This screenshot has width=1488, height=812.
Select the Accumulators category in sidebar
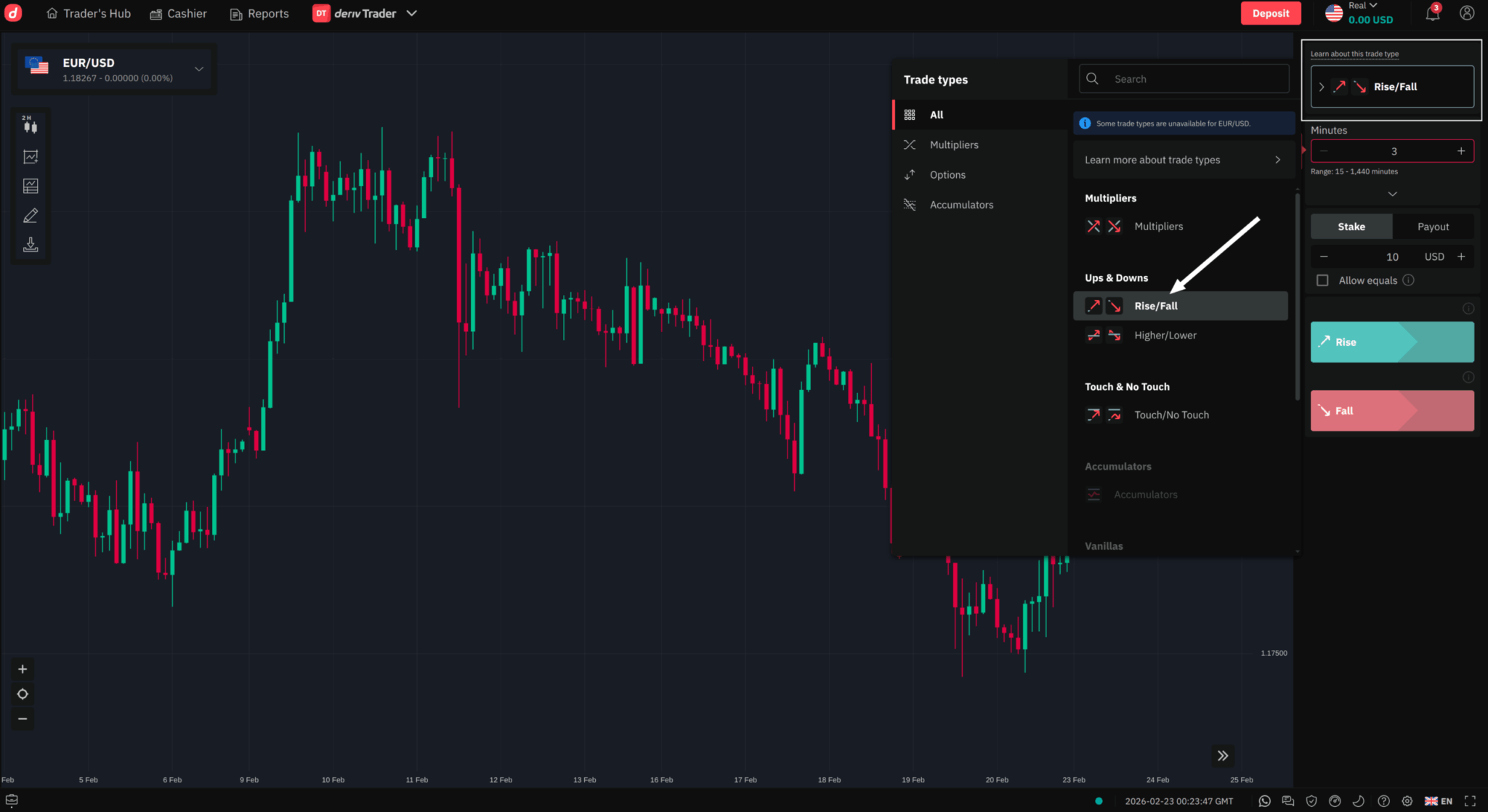[x=961, y=205]
